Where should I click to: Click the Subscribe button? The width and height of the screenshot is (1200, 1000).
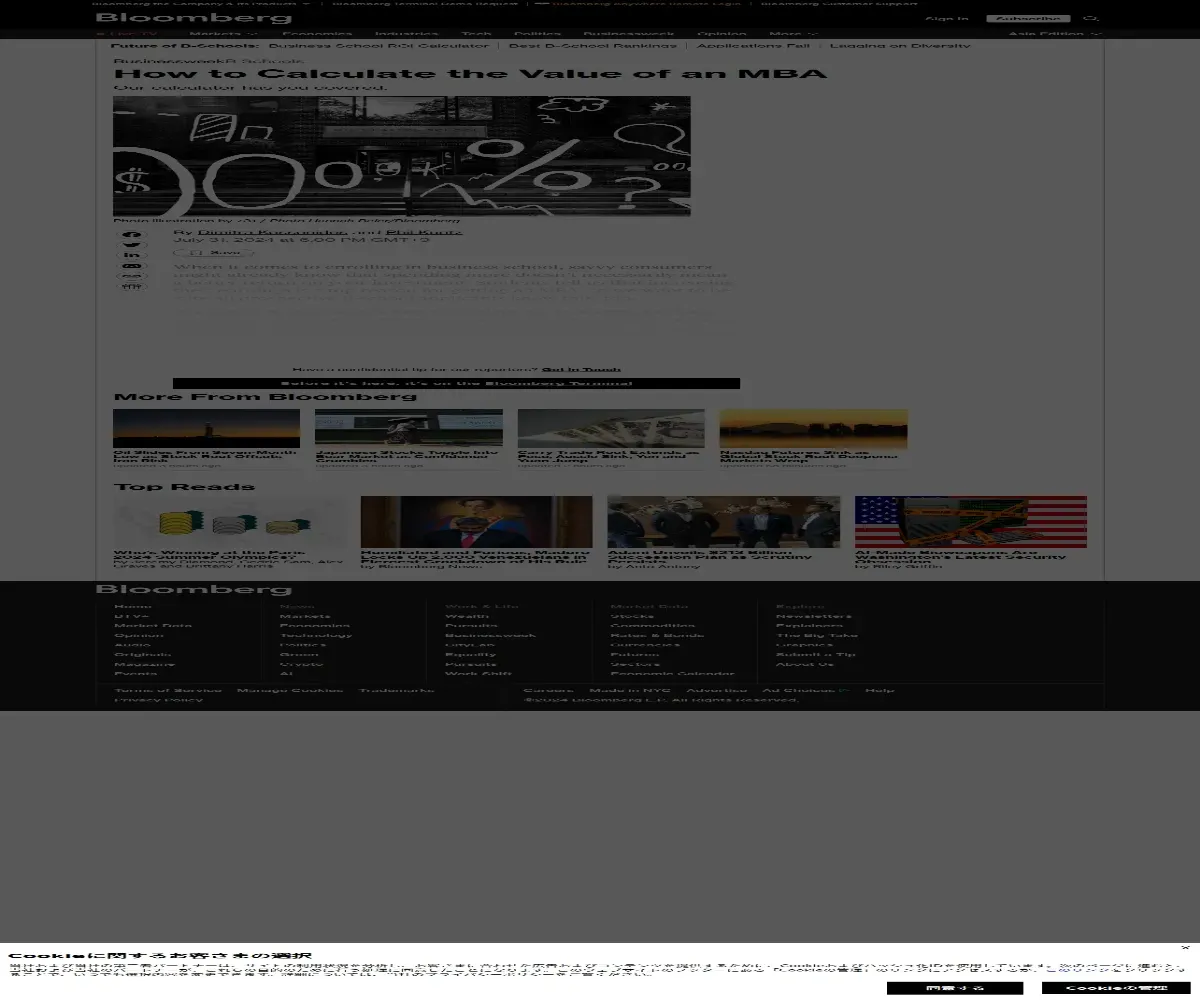click(x=1028, y=18)
